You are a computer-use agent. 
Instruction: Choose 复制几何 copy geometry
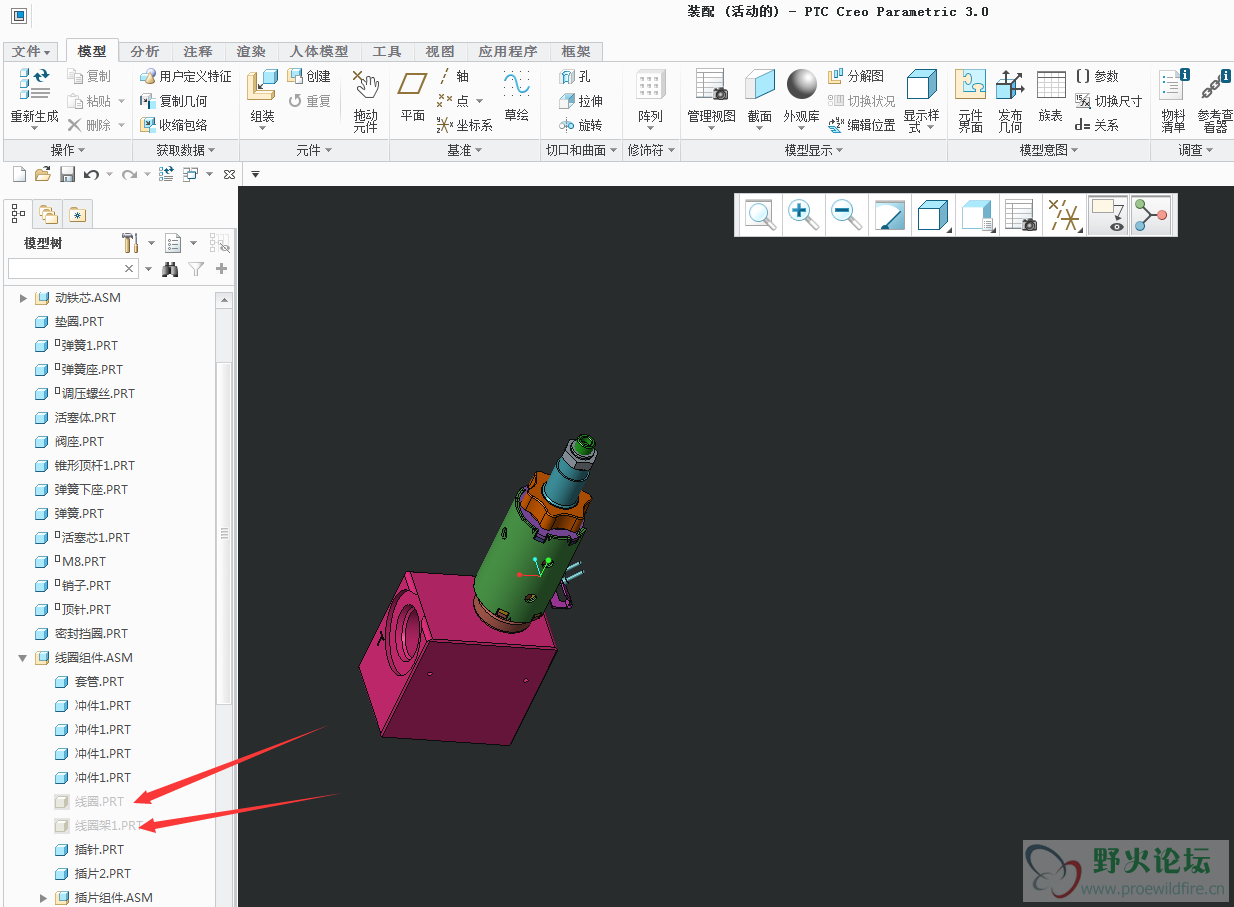click(173, 101)
